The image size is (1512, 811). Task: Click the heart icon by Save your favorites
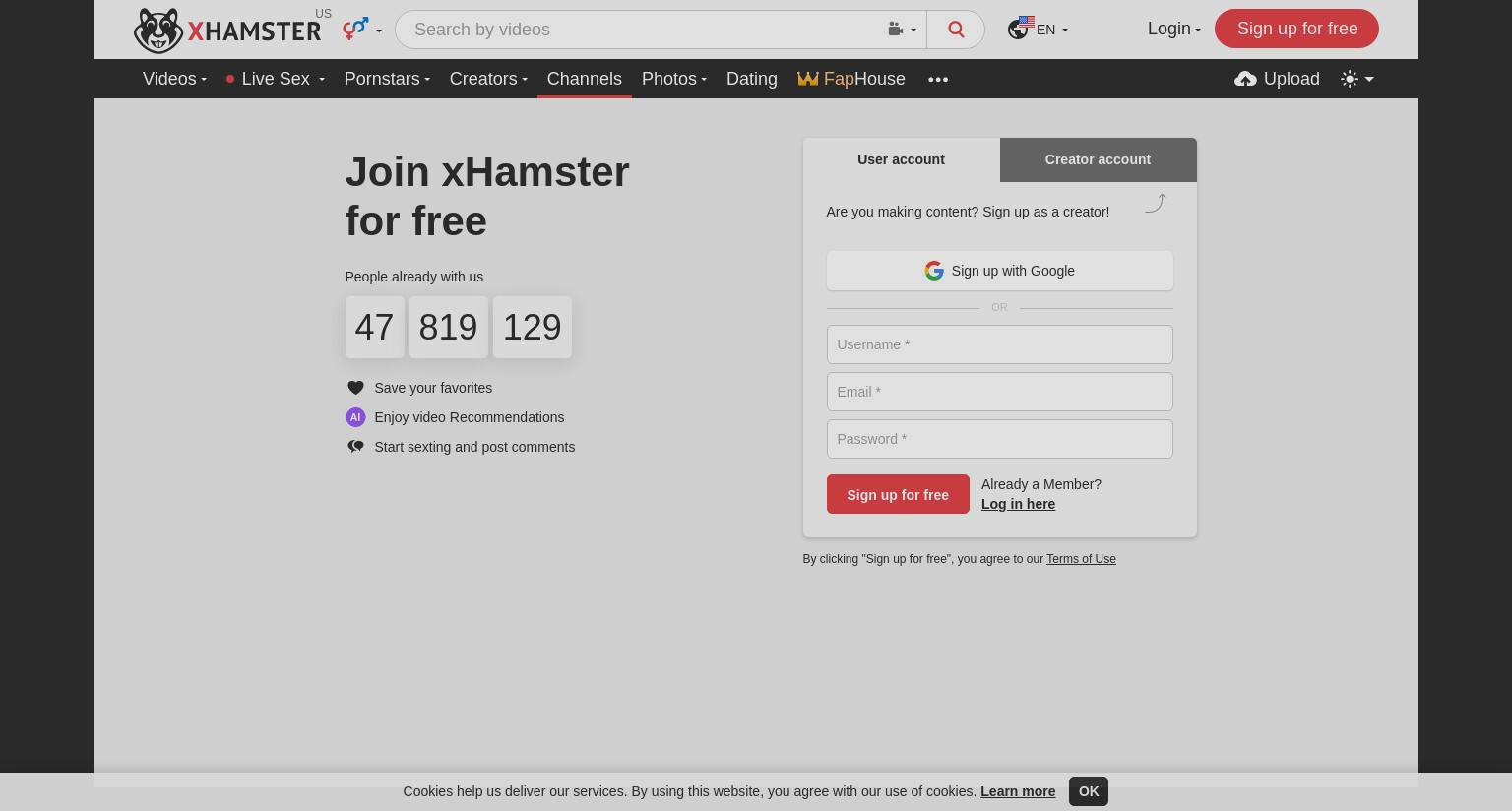pos(355,388)
